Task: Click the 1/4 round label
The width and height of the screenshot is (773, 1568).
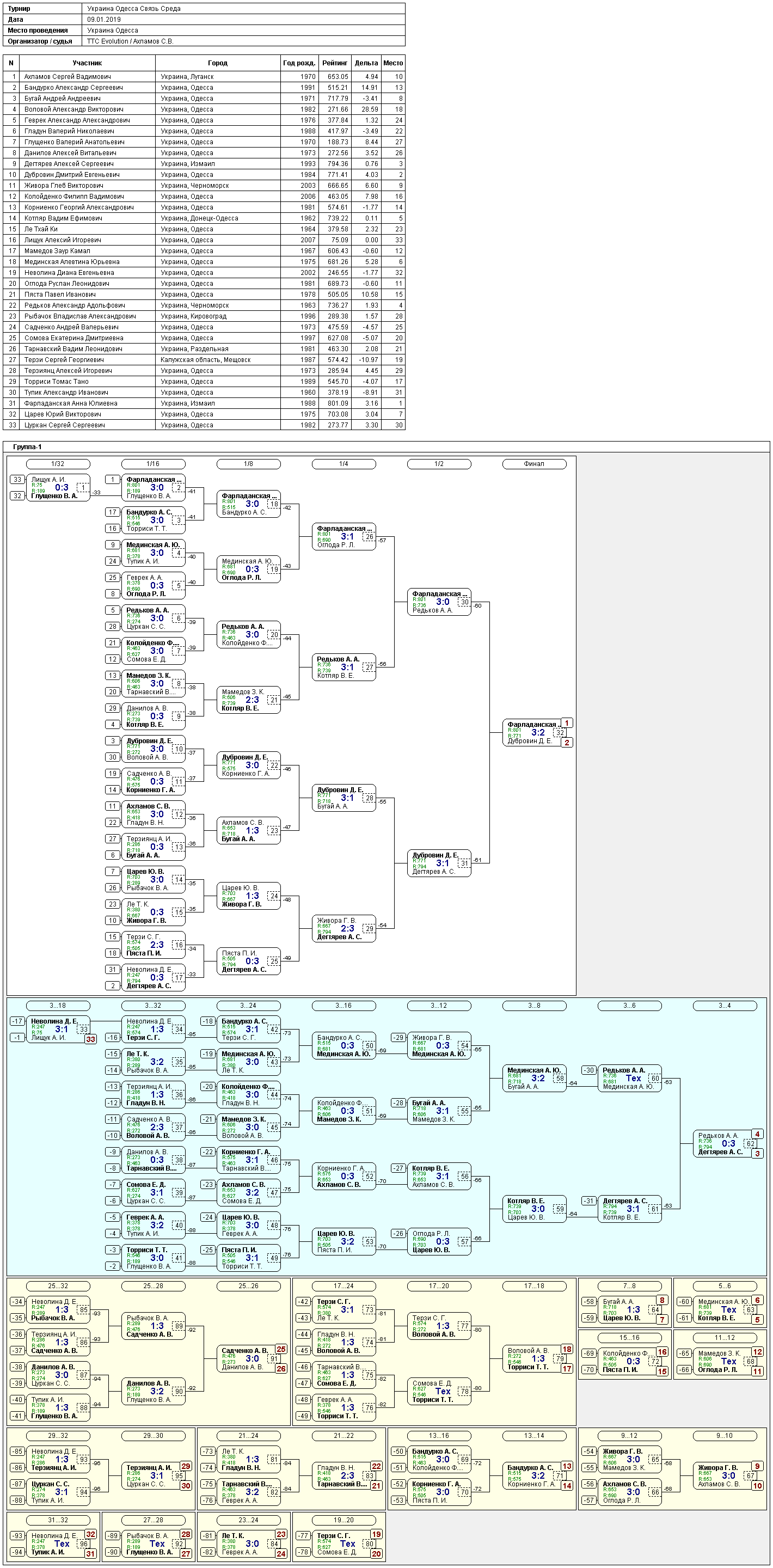Action: pyautogui.click(x=344, y=464)
